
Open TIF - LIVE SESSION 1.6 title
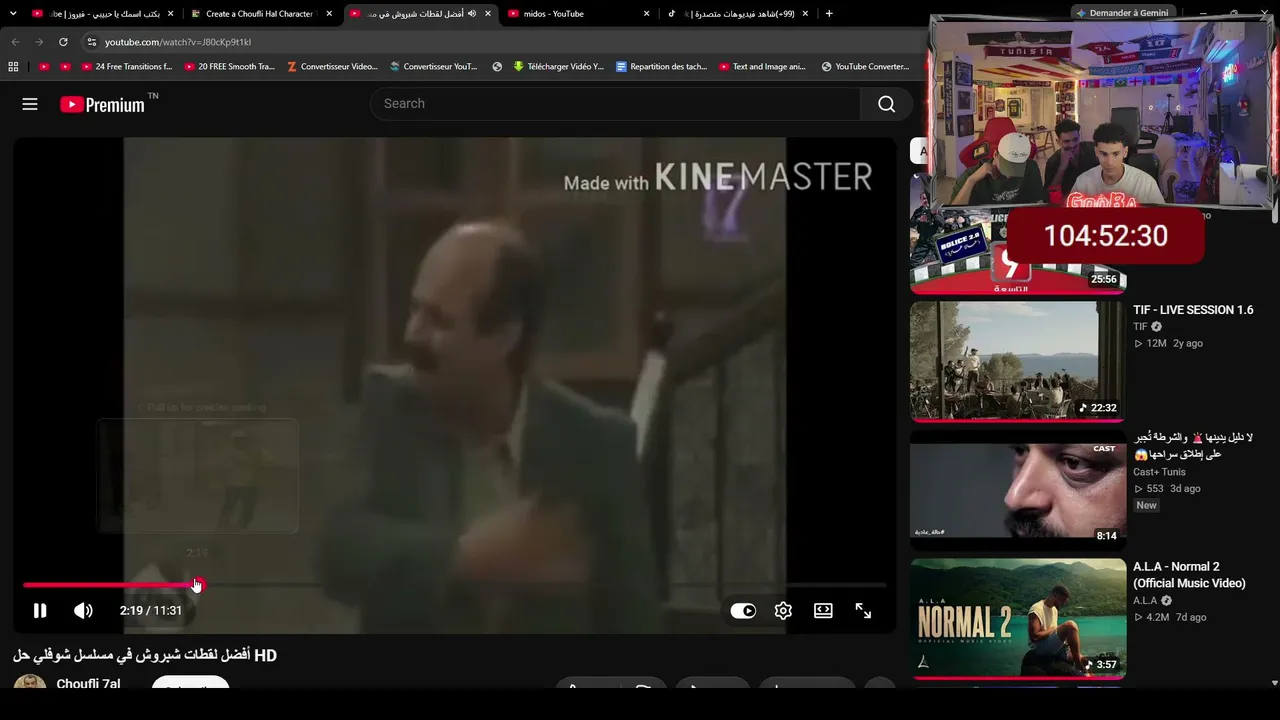pos(1193,310)
